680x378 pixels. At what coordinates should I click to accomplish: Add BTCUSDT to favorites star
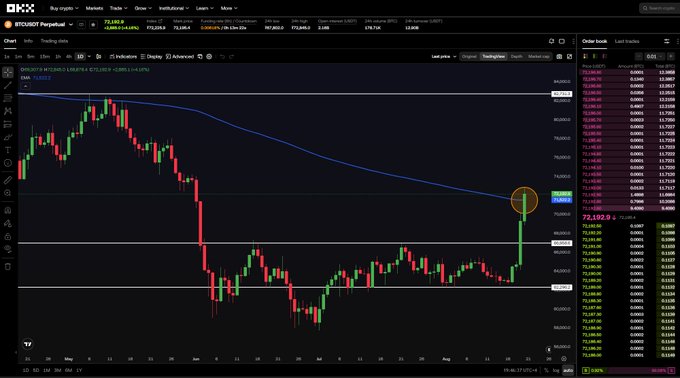(93, 25)
